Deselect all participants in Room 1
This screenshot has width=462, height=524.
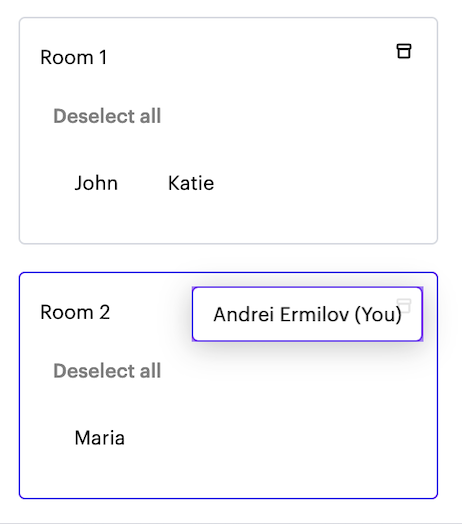coord(107,116)
